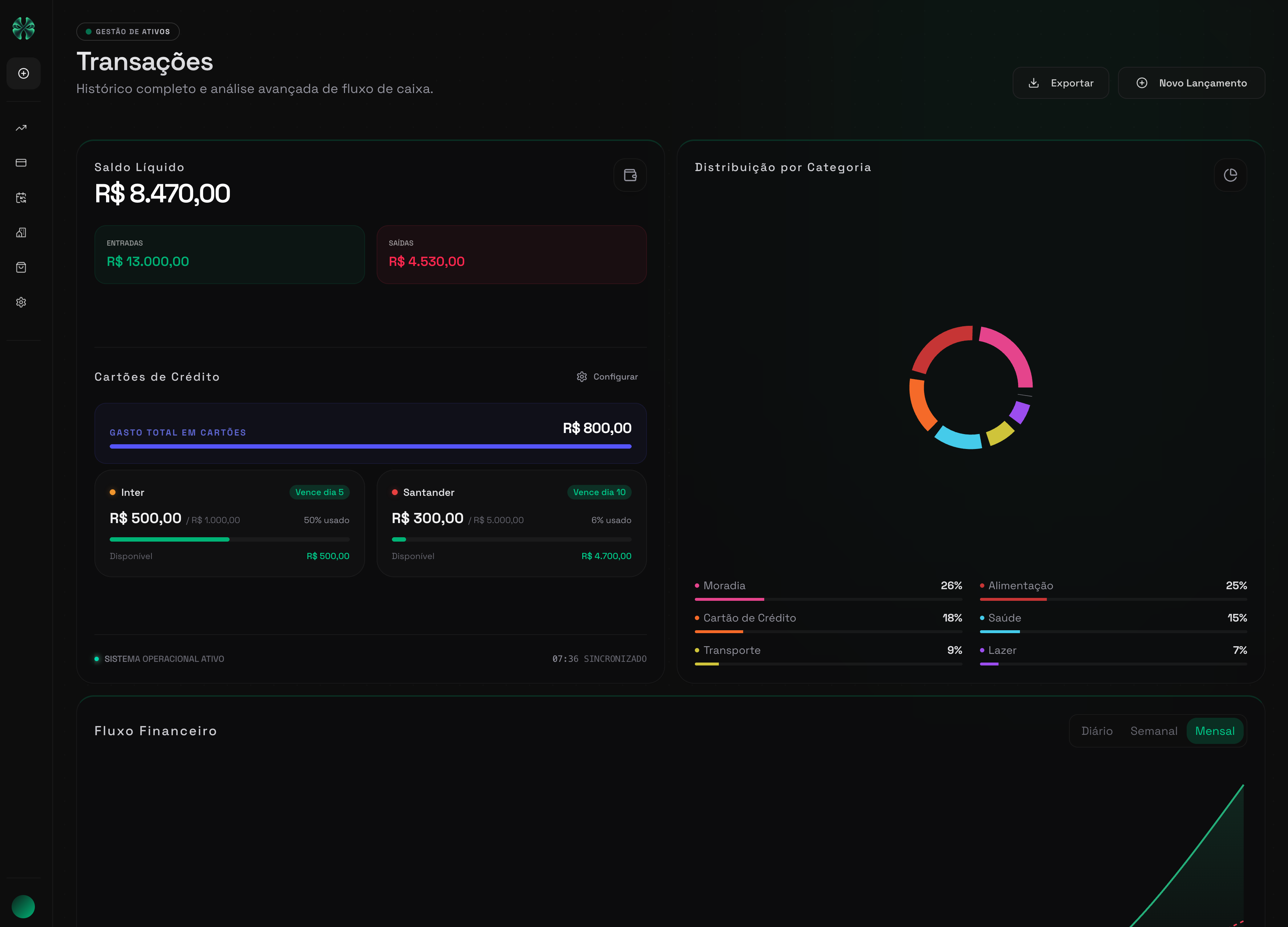Open the real estate building icon in sidebar
The image size is (1288, 927).
pyautogui.click(x=23, y=232)
